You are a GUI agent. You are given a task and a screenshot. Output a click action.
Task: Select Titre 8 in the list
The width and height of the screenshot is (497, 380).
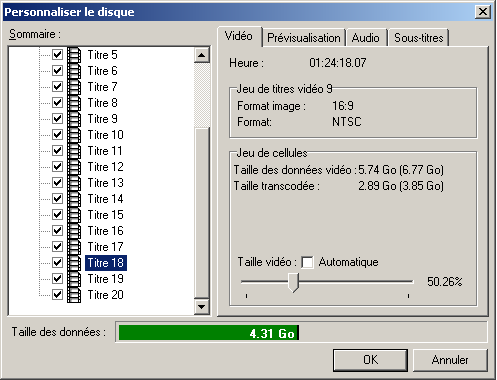[x=103, y=103]
